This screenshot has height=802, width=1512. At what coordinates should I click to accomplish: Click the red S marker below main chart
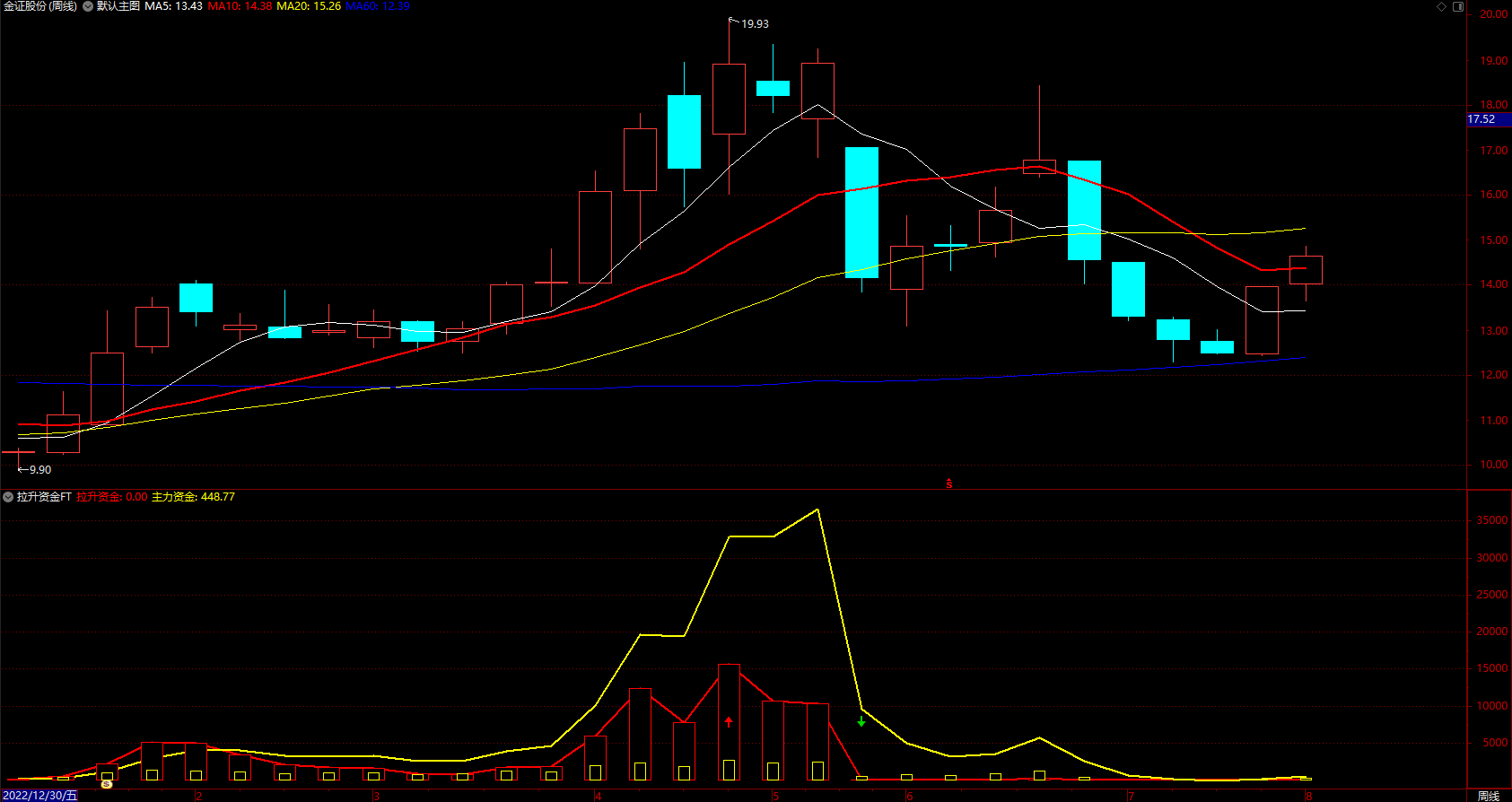coord(949,484)
